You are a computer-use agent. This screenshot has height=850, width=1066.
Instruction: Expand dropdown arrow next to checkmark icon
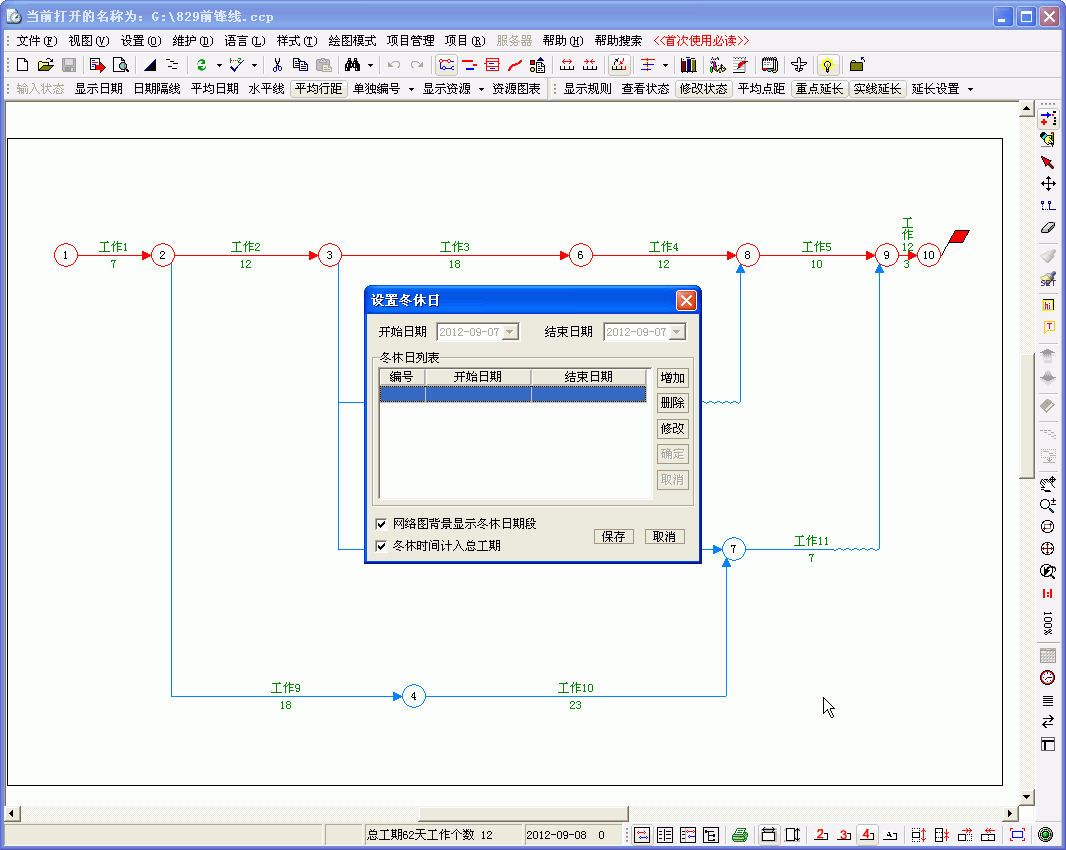point(254,65)
